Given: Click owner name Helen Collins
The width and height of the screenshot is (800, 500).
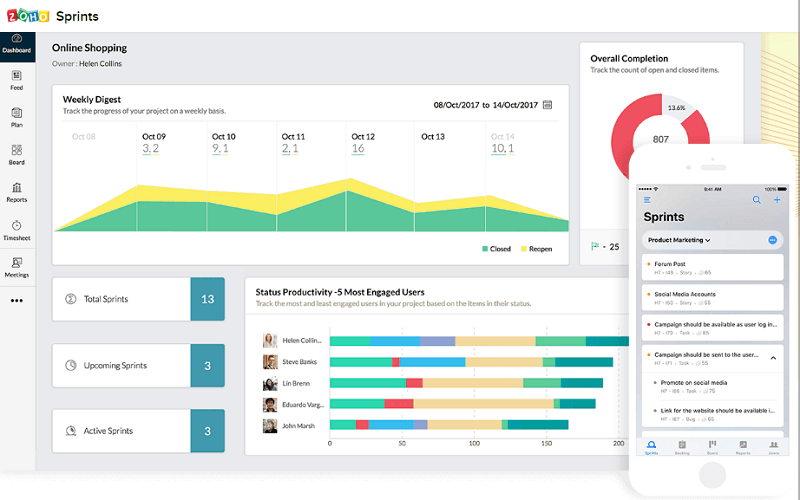Looking at the screenshot, I should click(x=101, y=64).
